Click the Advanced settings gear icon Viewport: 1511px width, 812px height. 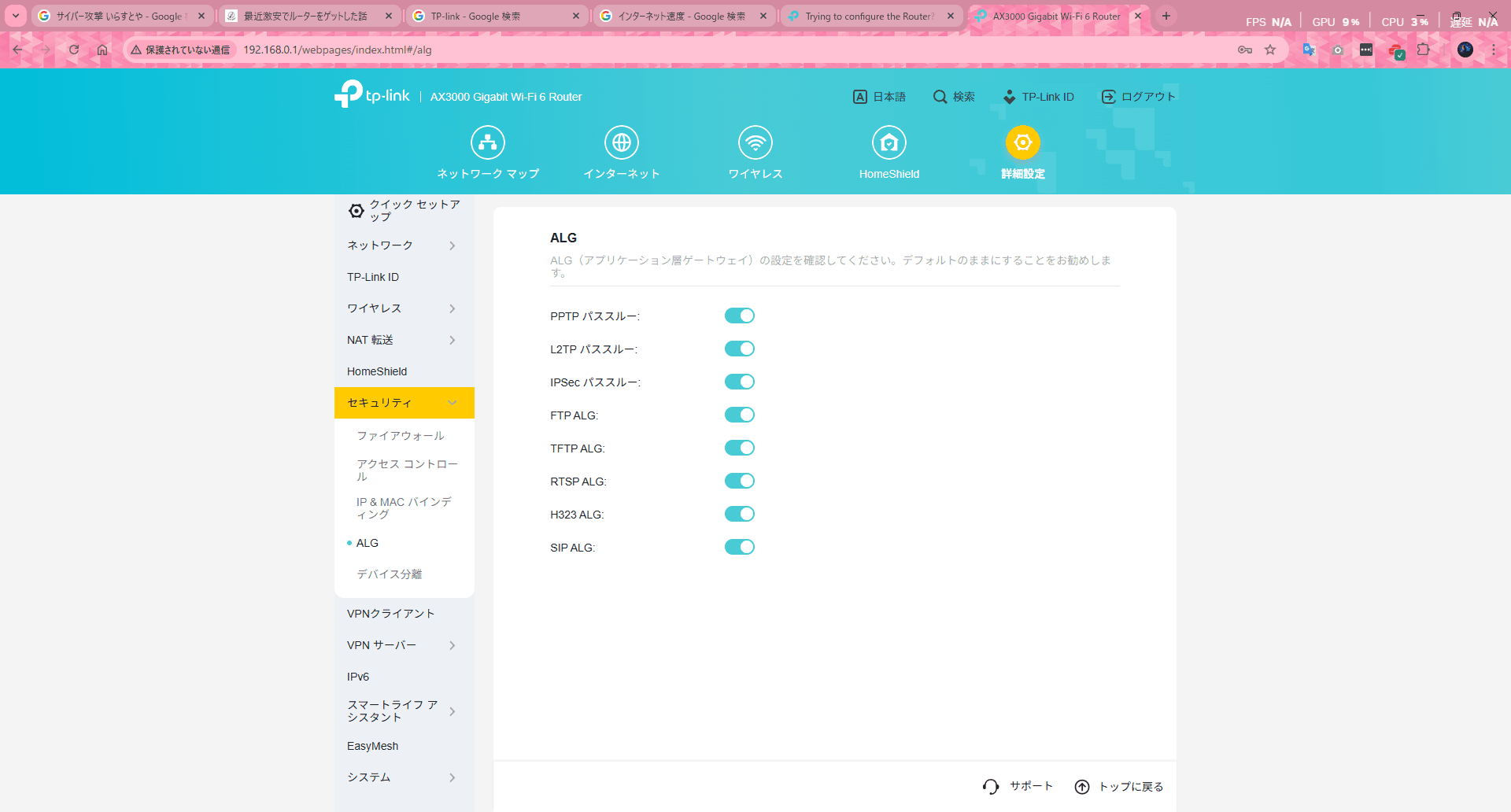click(1022, 142)
